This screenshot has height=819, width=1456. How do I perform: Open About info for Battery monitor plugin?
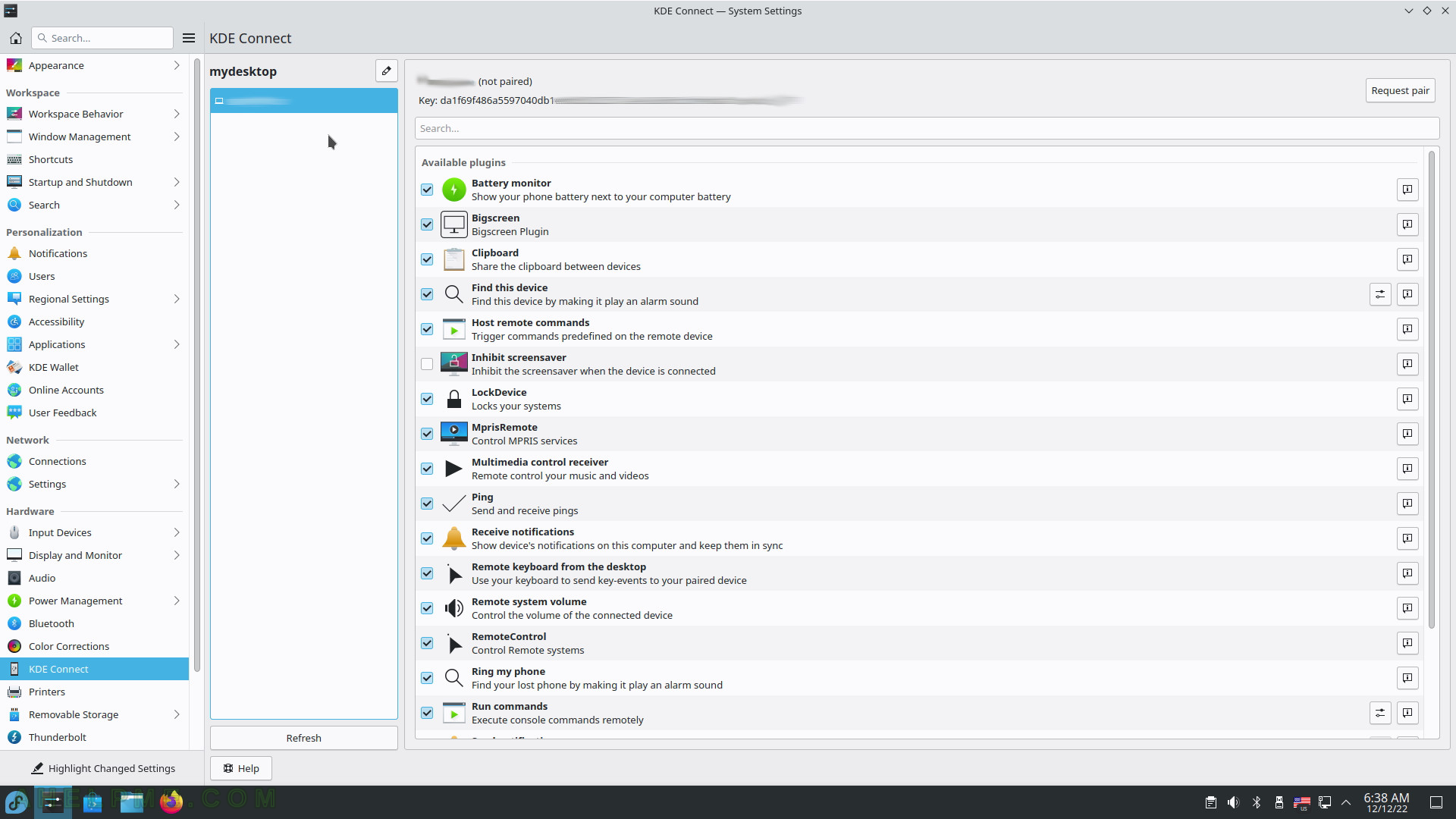pyautogui.click(x=1407, y=190)
